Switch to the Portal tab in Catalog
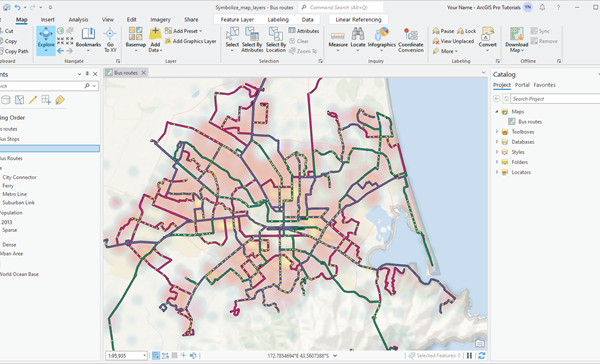Viewport: 600px width, 364px height. coord(522,85)
